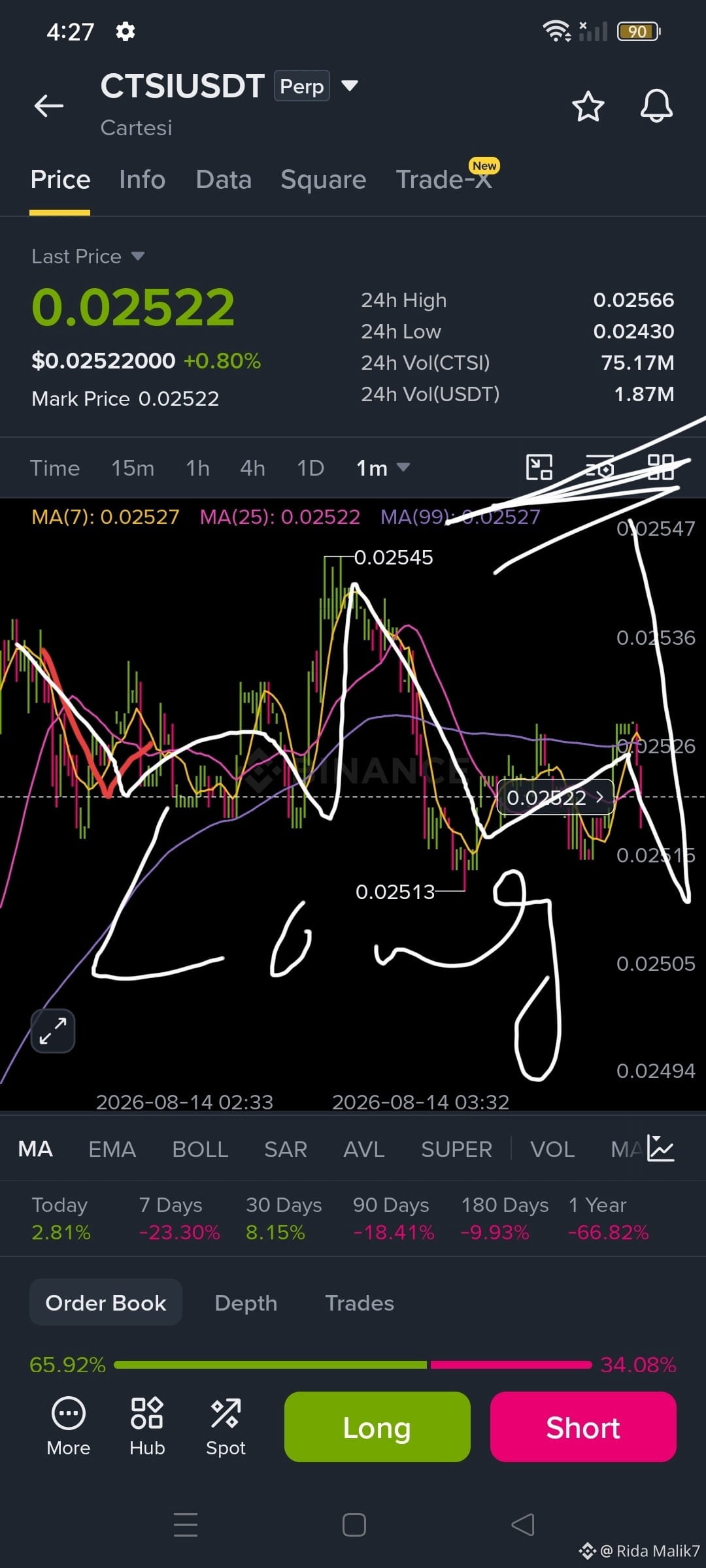The width and height of the screenshot is (706, 1568).
Task: Tap the 30 Days 8.15% change
Action: click(284, 1219)
